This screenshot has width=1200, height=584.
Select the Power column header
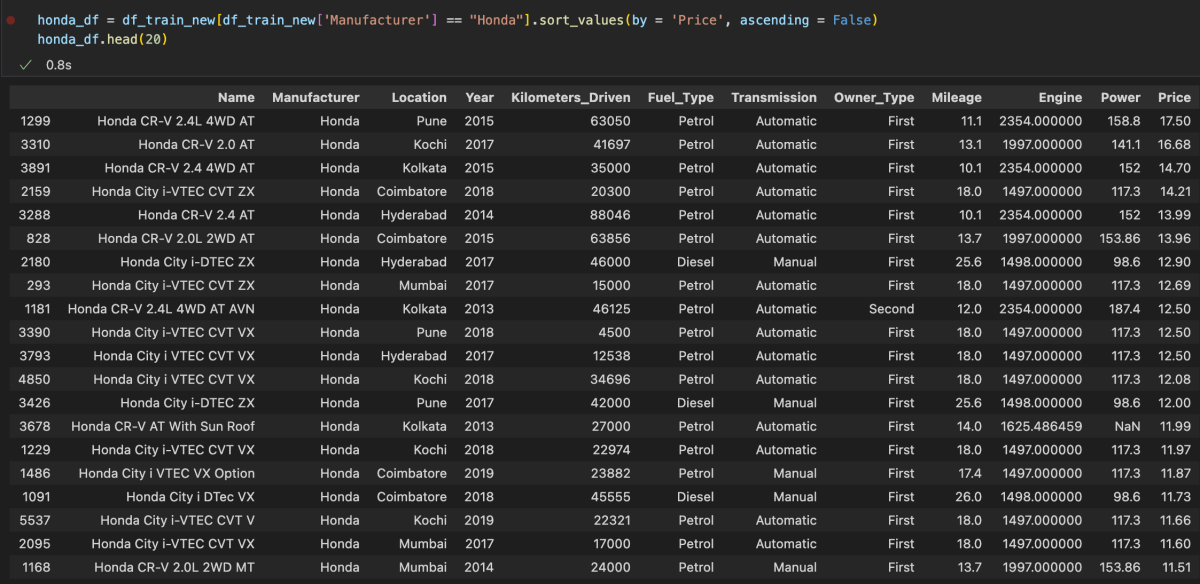(x=1120, y=97)
